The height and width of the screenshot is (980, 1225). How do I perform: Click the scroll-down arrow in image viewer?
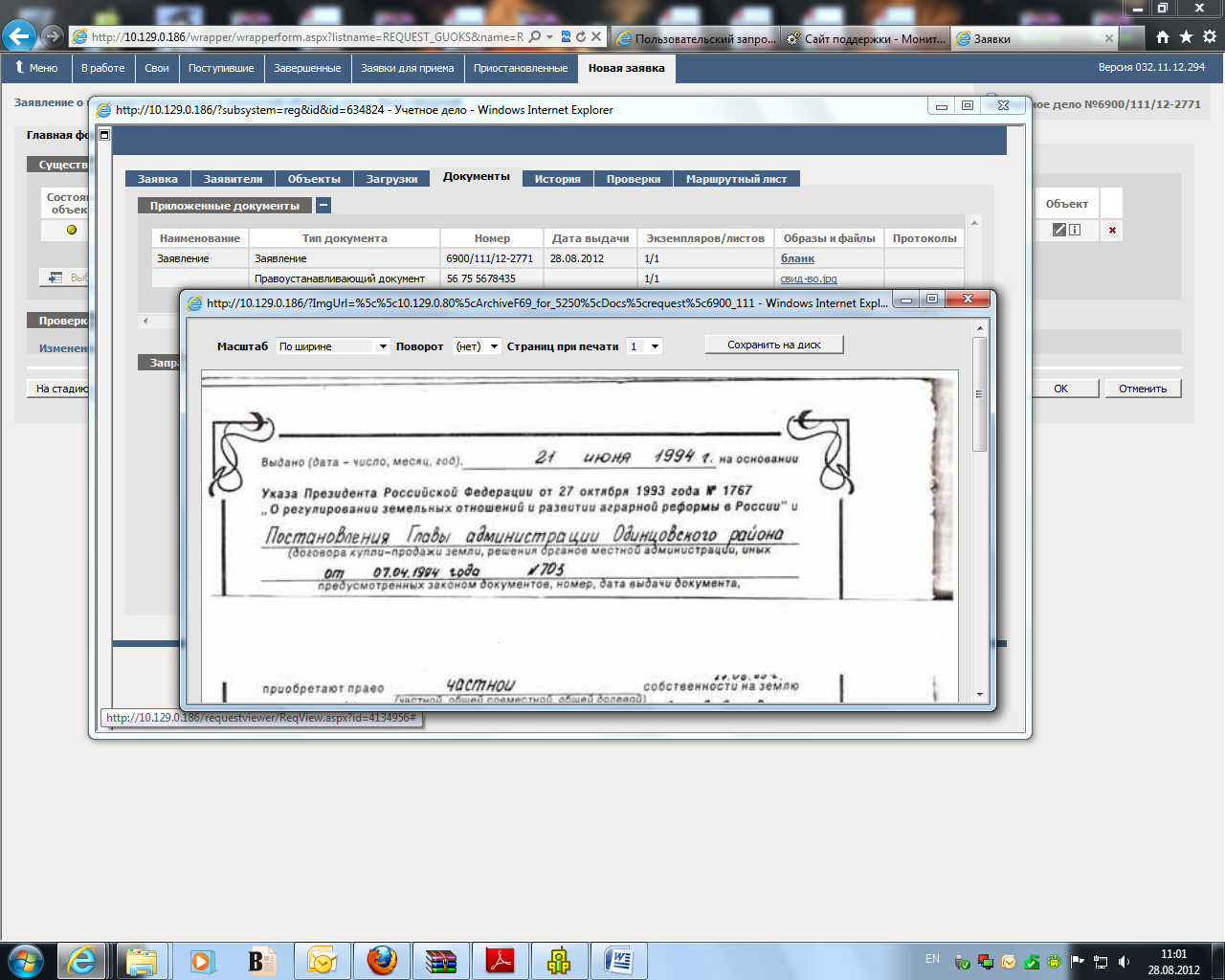click(980, 696)
